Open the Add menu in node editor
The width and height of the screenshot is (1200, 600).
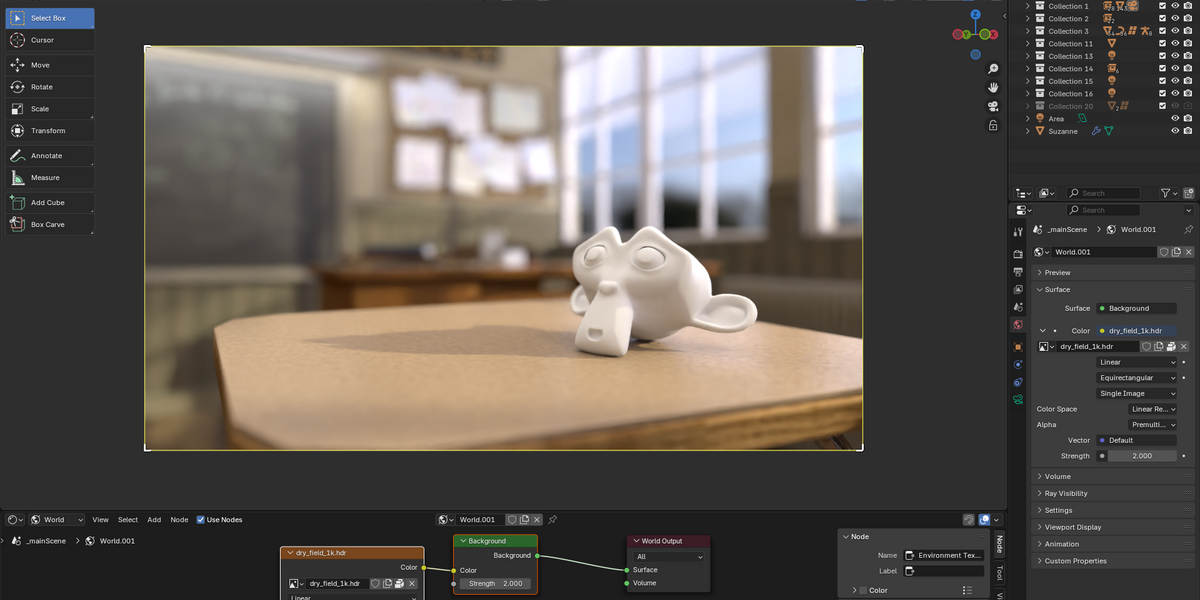tap(154, 520)
